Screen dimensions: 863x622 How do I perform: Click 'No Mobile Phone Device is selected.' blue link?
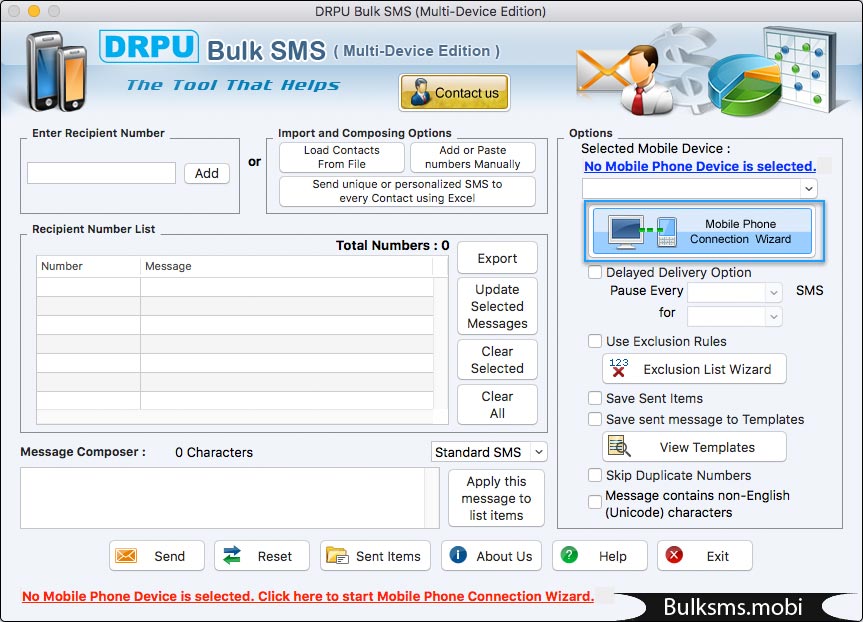pos(700,166)
